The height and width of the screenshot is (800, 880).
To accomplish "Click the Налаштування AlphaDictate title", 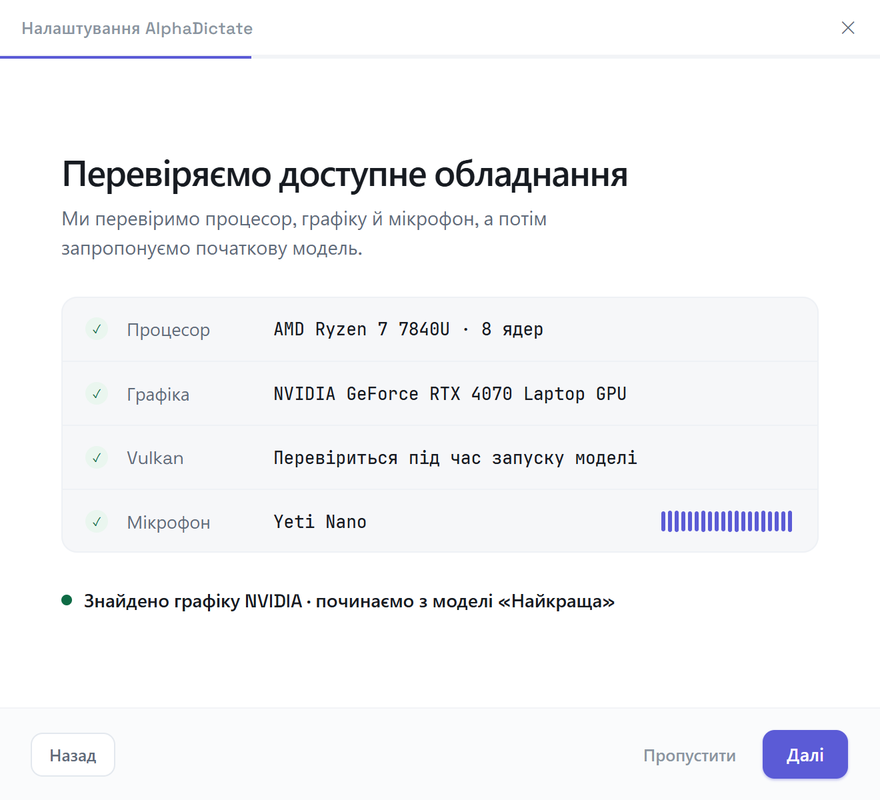I will (x=137, y=29).
